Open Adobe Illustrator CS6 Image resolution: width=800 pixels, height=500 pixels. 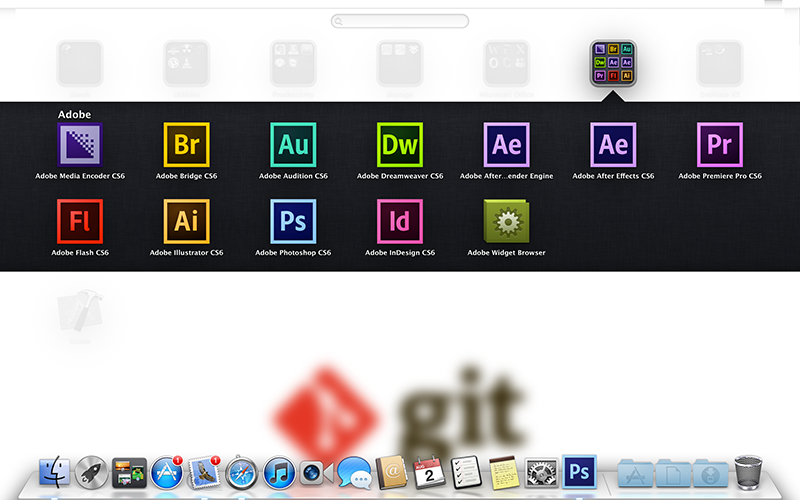[186, 221]
